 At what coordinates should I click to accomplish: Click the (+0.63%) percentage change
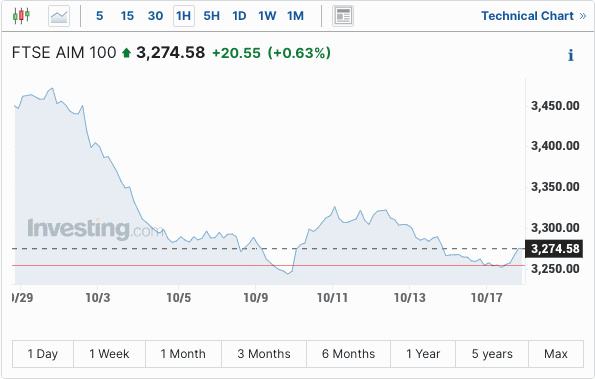299,53
